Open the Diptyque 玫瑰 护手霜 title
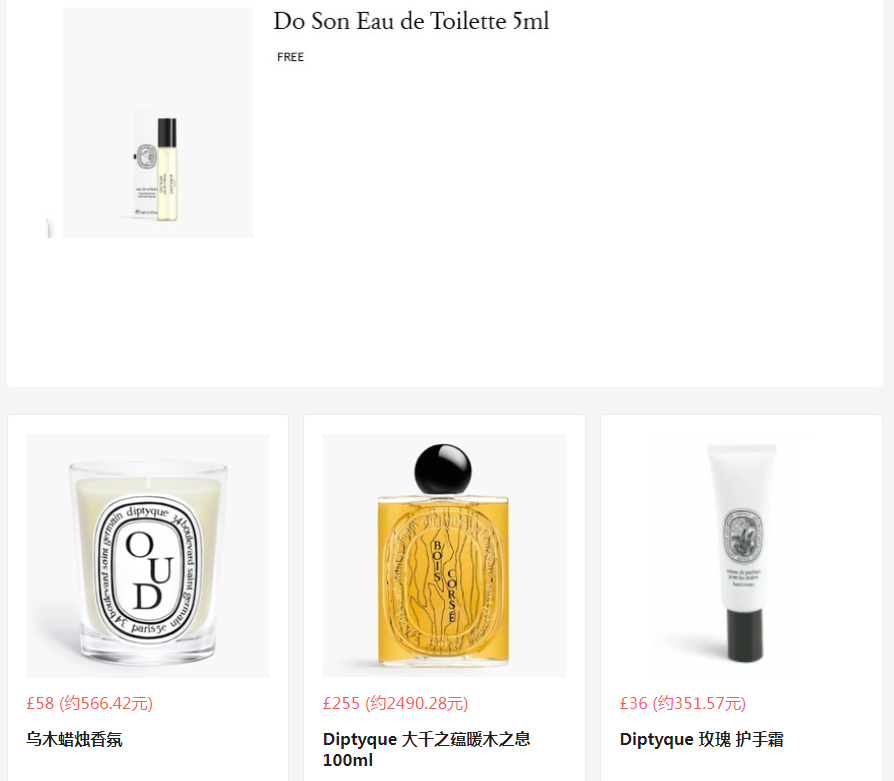Image resolution: width=894 pixels, height=781 pixels. click(x=702, y=739)
